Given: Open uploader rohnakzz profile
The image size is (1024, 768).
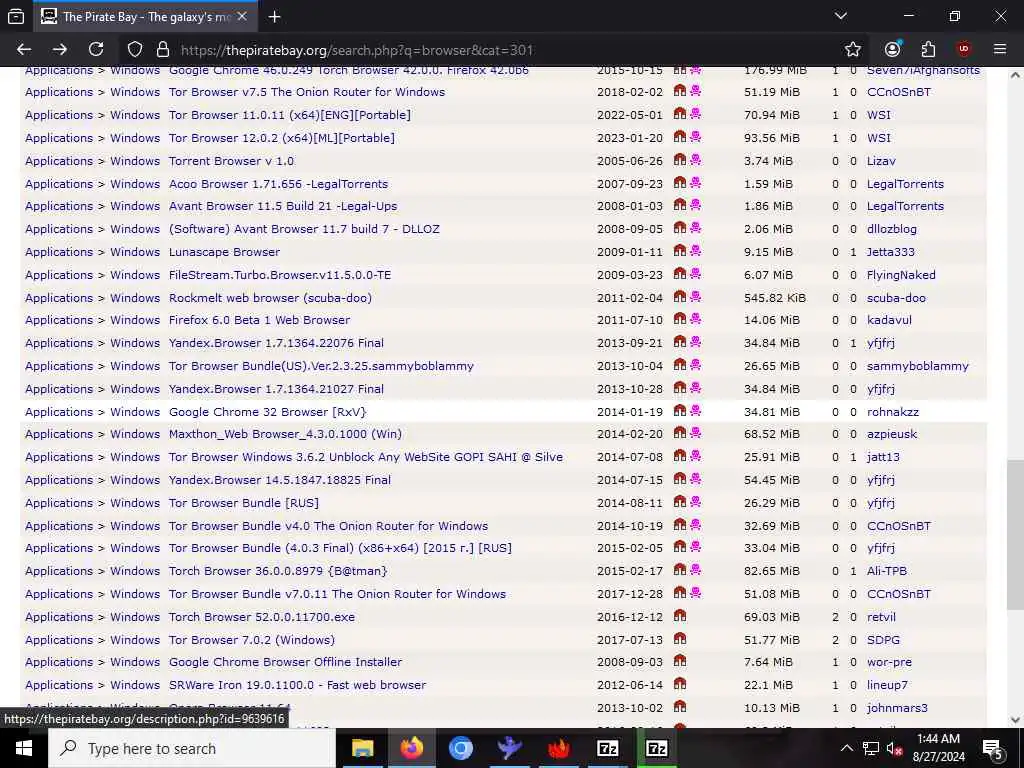Looking at the screenshot, I should 892,412.
